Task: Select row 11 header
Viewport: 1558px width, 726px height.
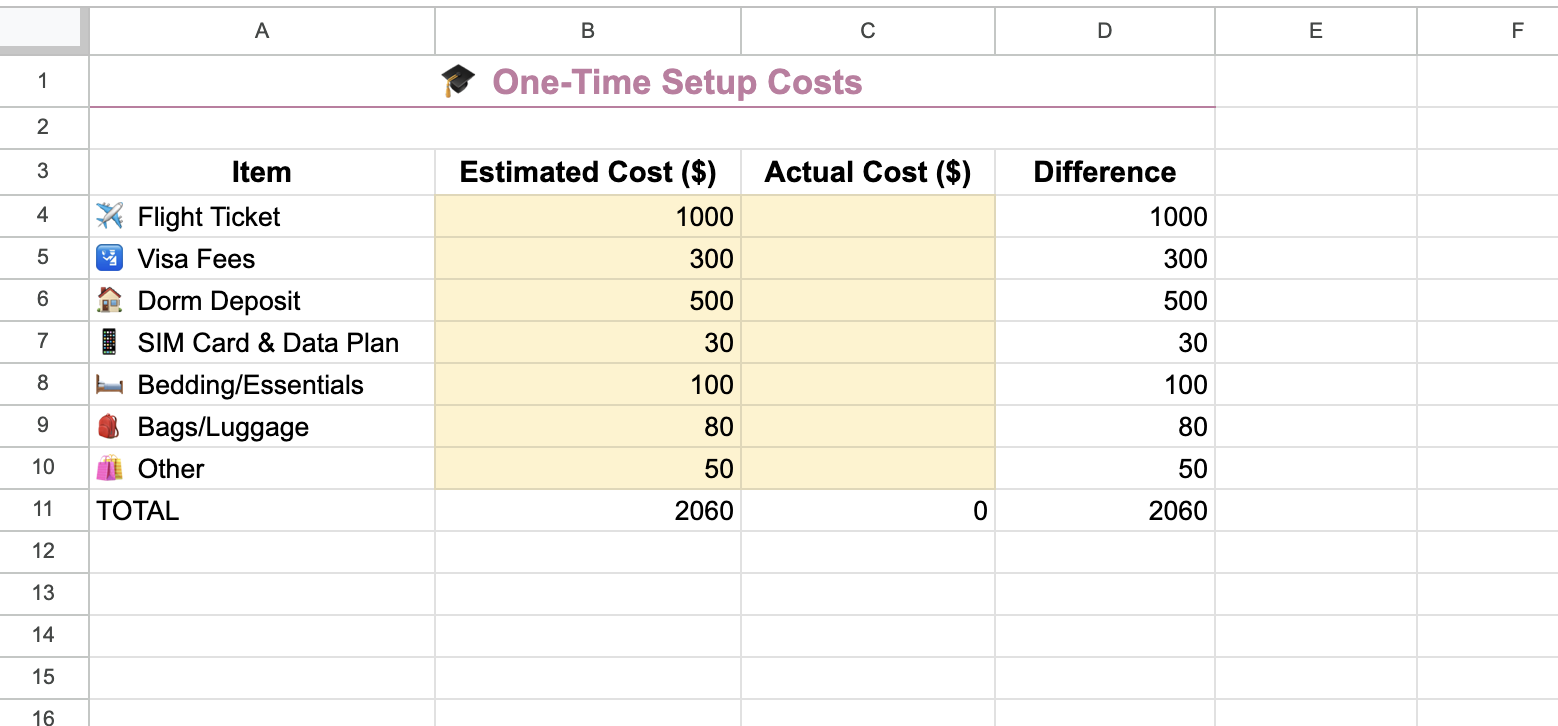Action: pyautogui.click(x=44, y=510)
